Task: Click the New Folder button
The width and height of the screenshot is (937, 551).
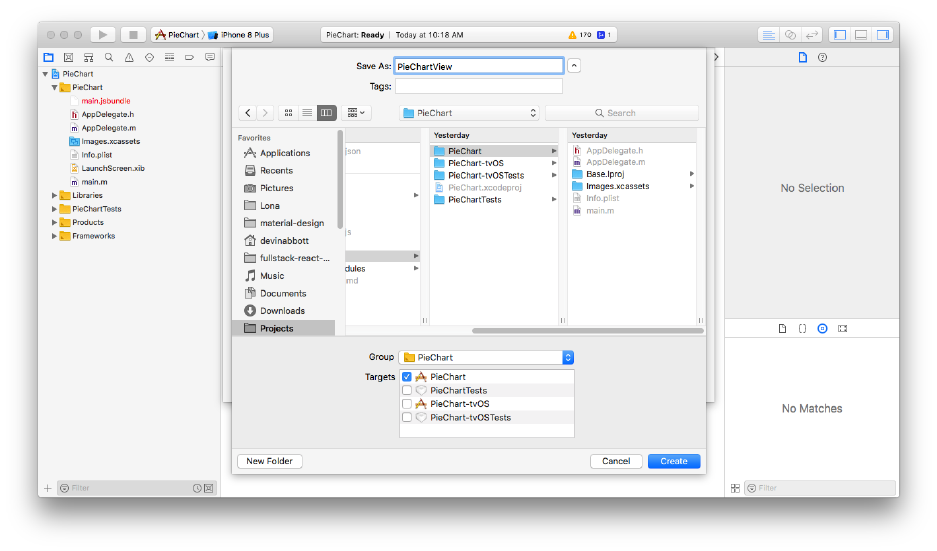Action: click(x=270, y=461)
